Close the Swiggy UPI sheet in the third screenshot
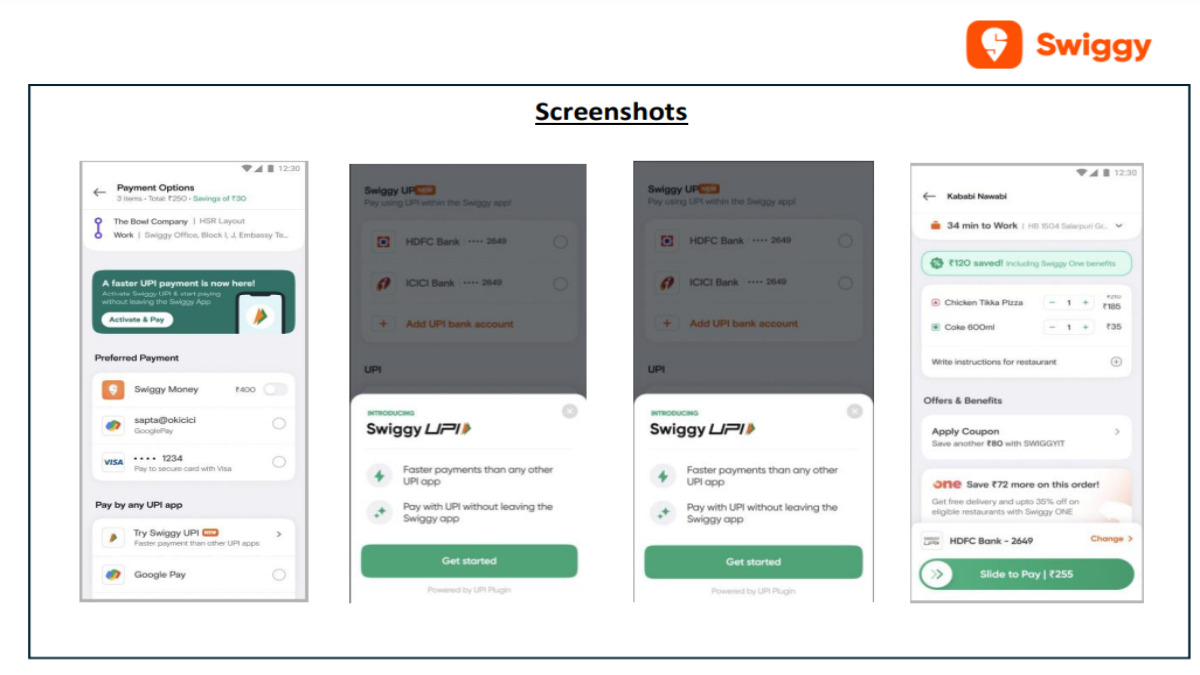 click(854, 411)
